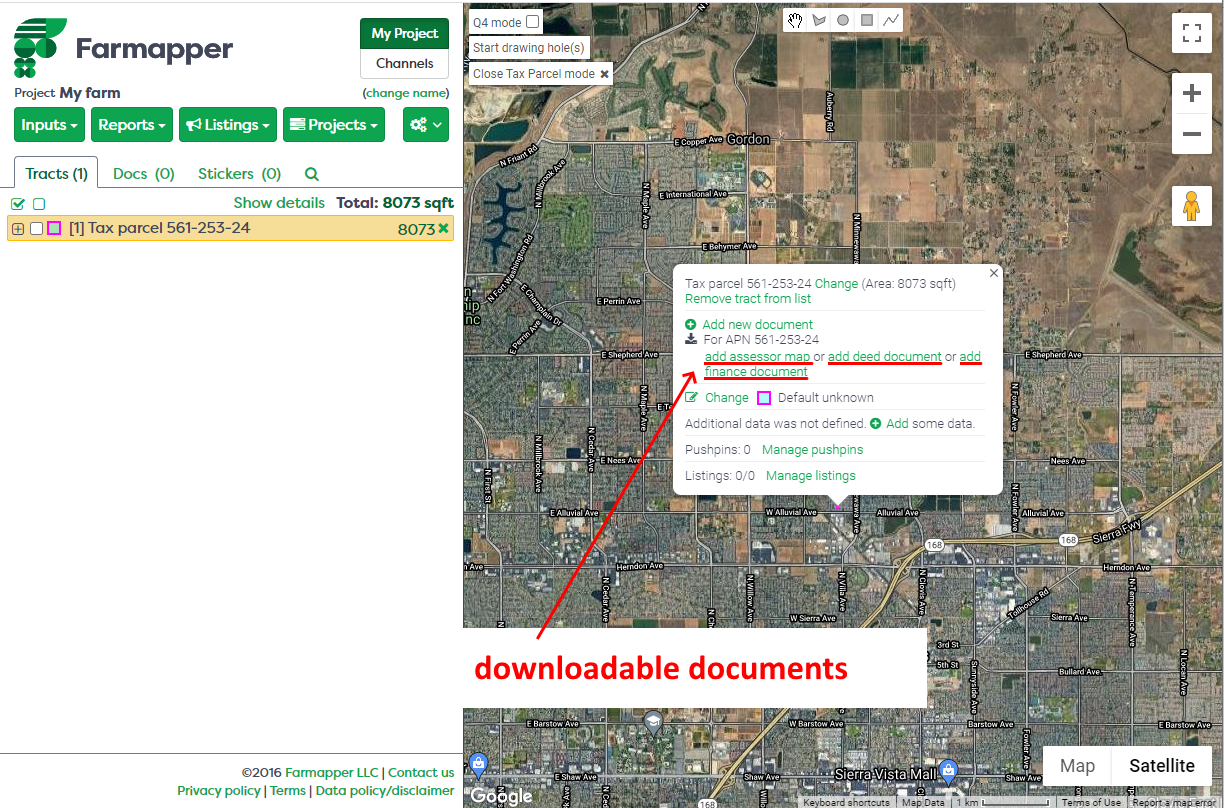The image size is (1224, 808).
Task: Zoom in on the map
Action: point(1191,94)
